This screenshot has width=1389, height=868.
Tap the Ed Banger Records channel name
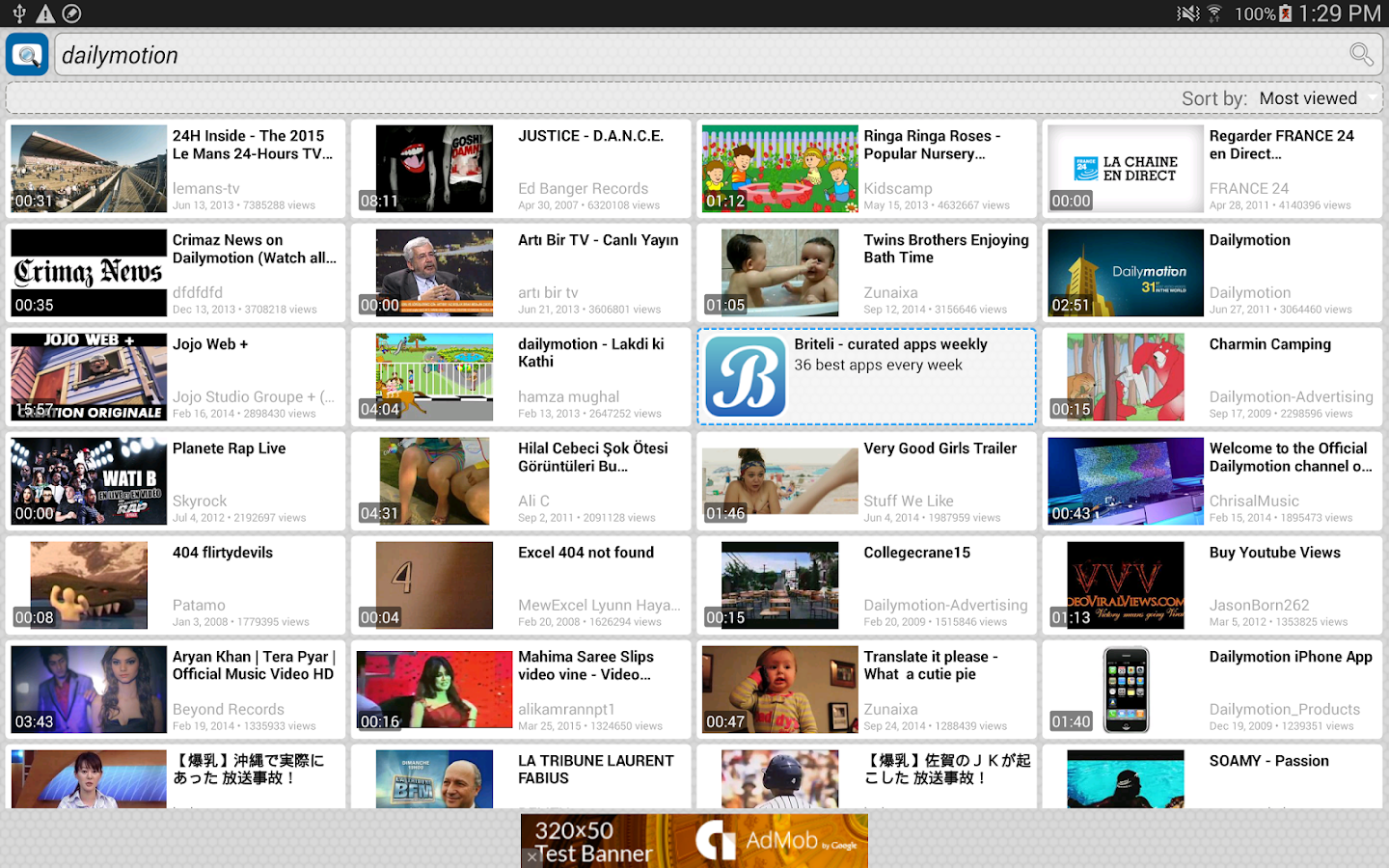click(583, 188)
